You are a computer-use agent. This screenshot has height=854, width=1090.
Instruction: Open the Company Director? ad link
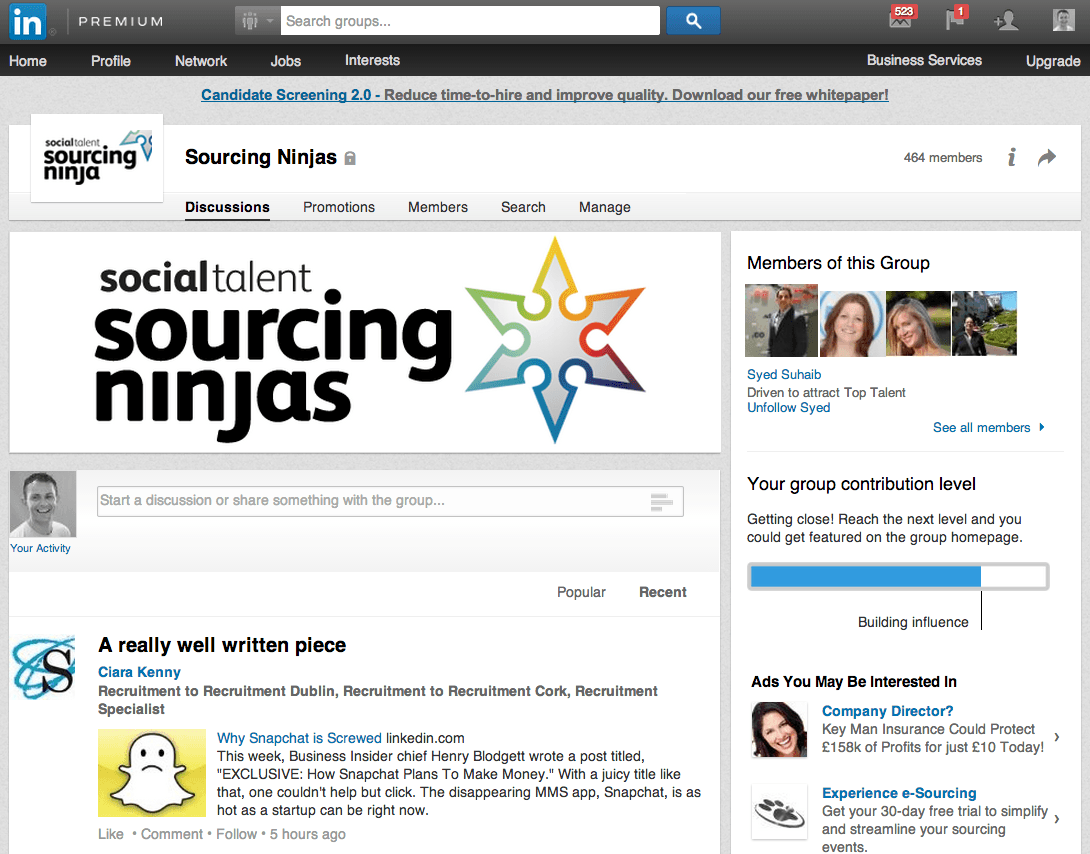coord(887,711)
